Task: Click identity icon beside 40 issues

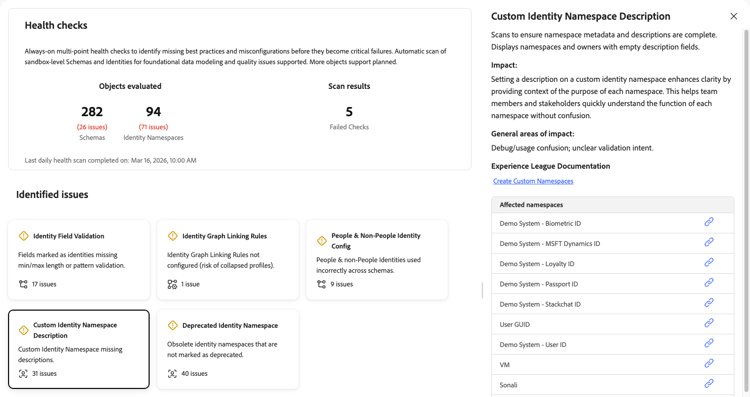Action: pos(172,374)
